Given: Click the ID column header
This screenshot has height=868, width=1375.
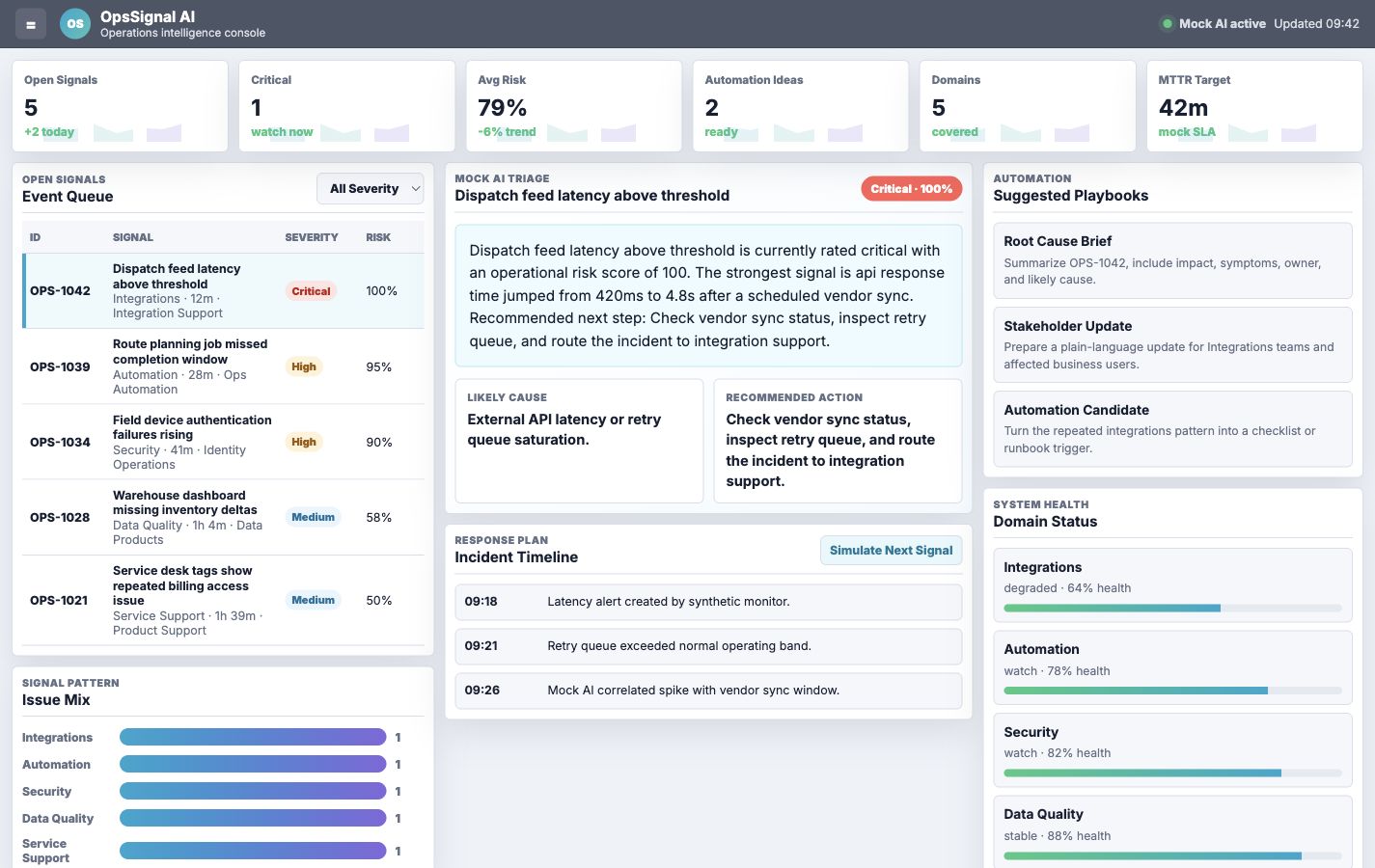Looking at the screenshot, I should point(36,237).
